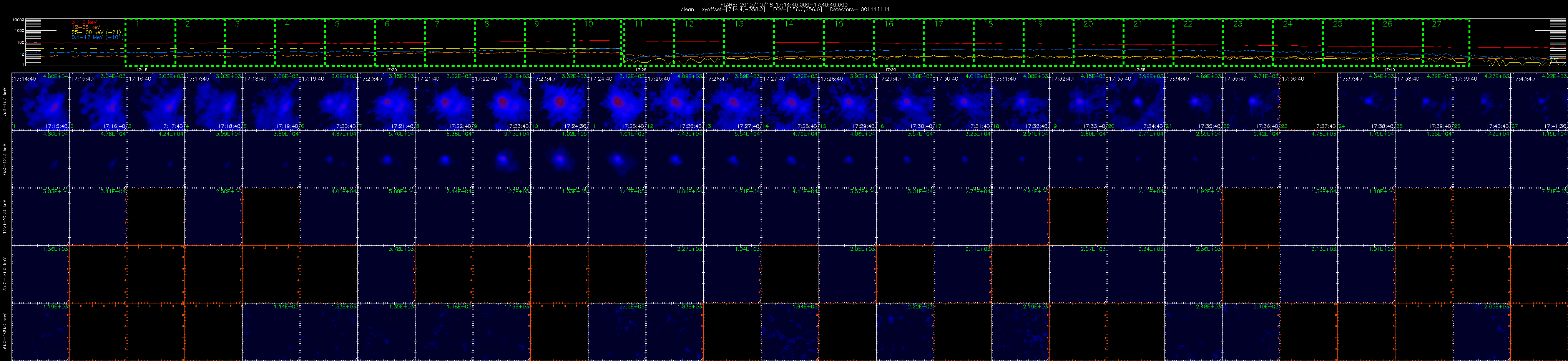Open the 6.0-12.0 keV image labeled 7.43E+04

(674, 159)
